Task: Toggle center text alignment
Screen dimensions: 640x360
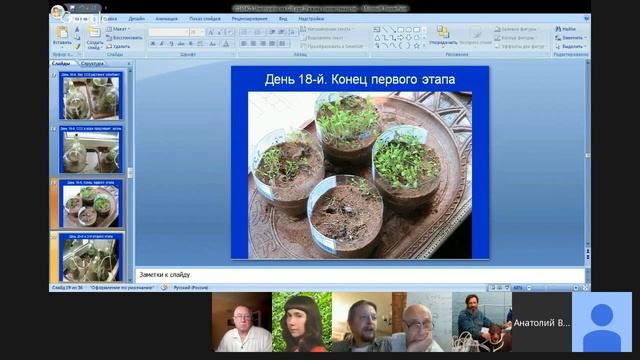Action: pyautogui.click(x=253, y=44)
